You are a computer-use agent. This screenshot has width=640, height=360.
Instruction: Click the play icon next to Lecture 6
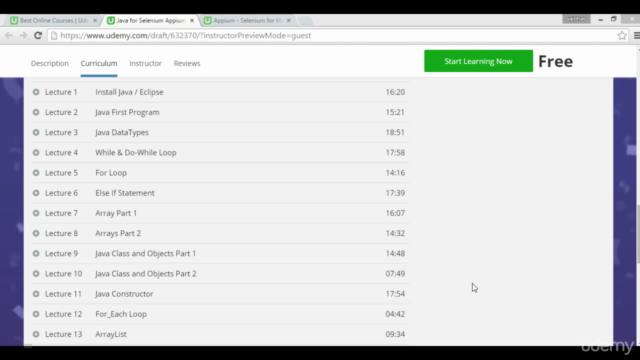(36, 193)
